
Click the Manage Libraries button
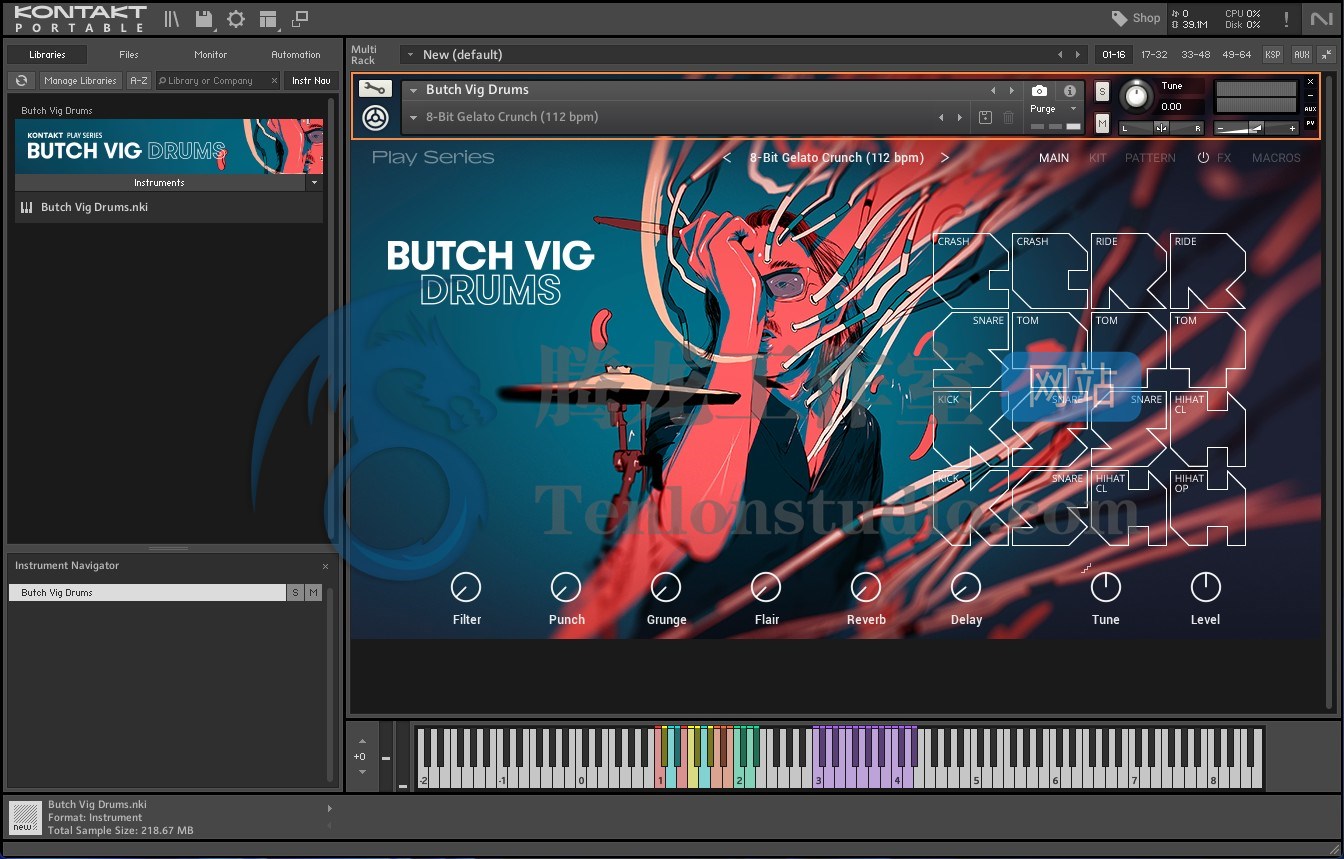point(80,80)
